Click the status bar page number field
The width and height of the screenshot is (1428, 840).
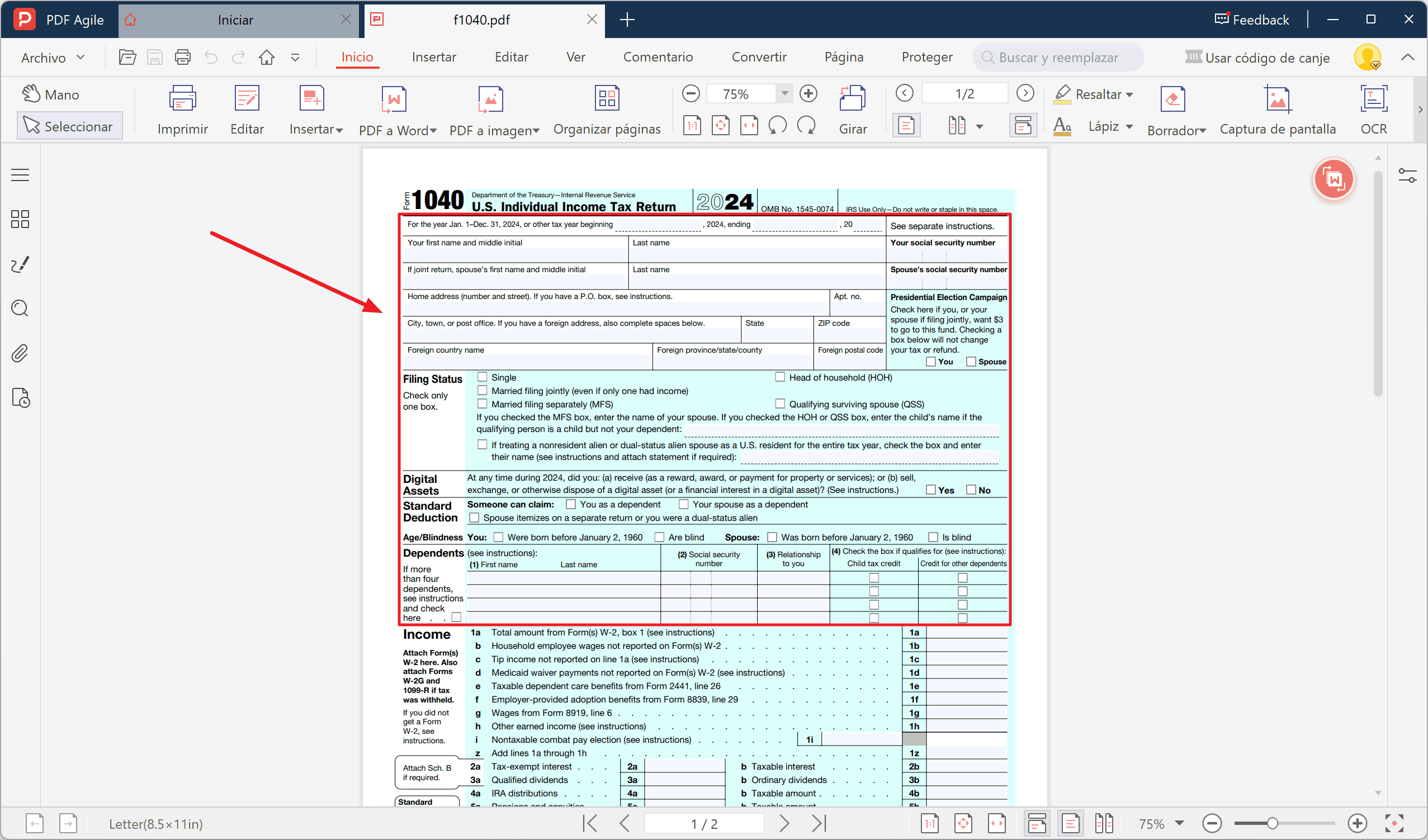[x=704, y=823]
